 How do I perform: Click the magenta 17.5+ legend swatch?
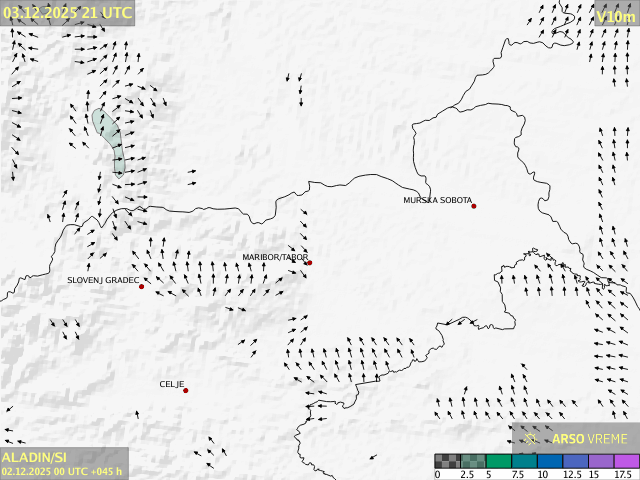pos(626,461)
